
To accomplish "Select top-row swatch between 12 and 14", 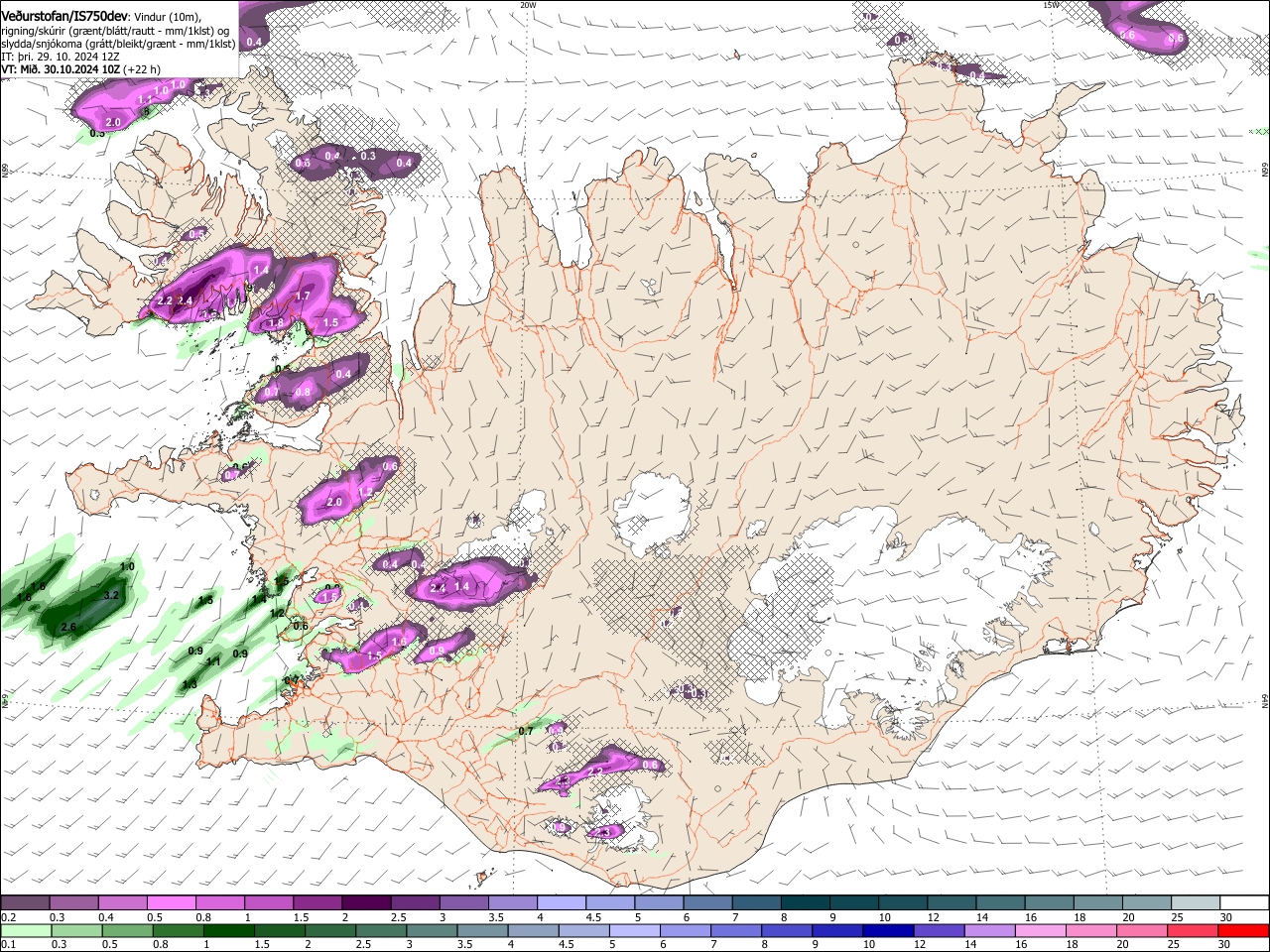I will [x=952, y=903].
